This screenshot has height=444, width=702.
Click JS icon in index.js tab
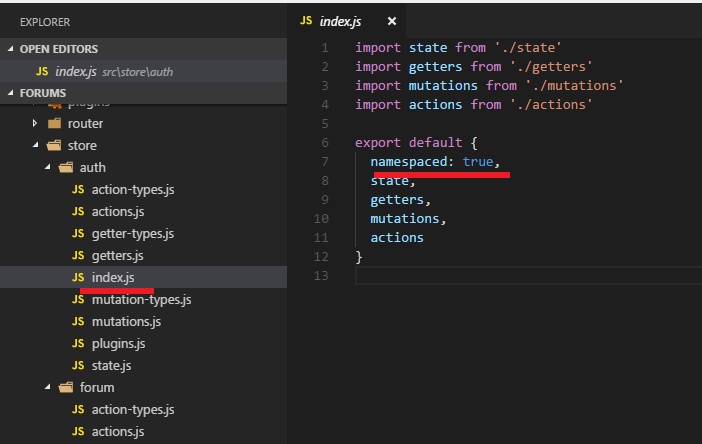306,21
